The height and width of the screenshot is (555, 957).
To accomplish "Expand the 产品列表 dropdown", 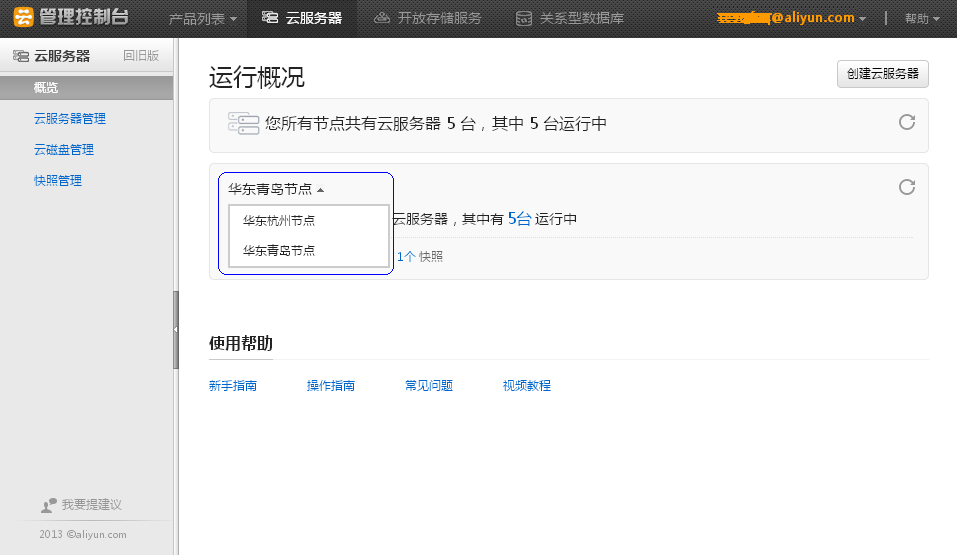I will coord(203,19).
